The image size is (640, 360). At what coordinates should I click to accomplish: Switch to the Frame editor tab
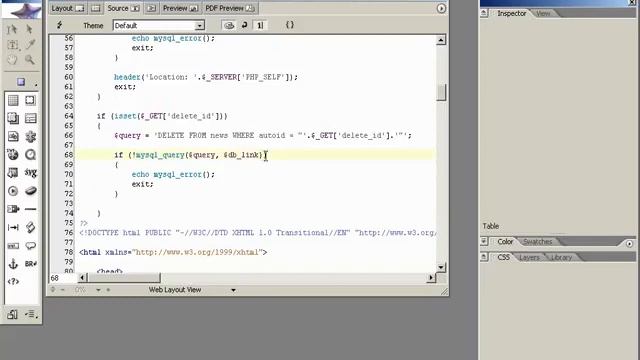(96, 8)
